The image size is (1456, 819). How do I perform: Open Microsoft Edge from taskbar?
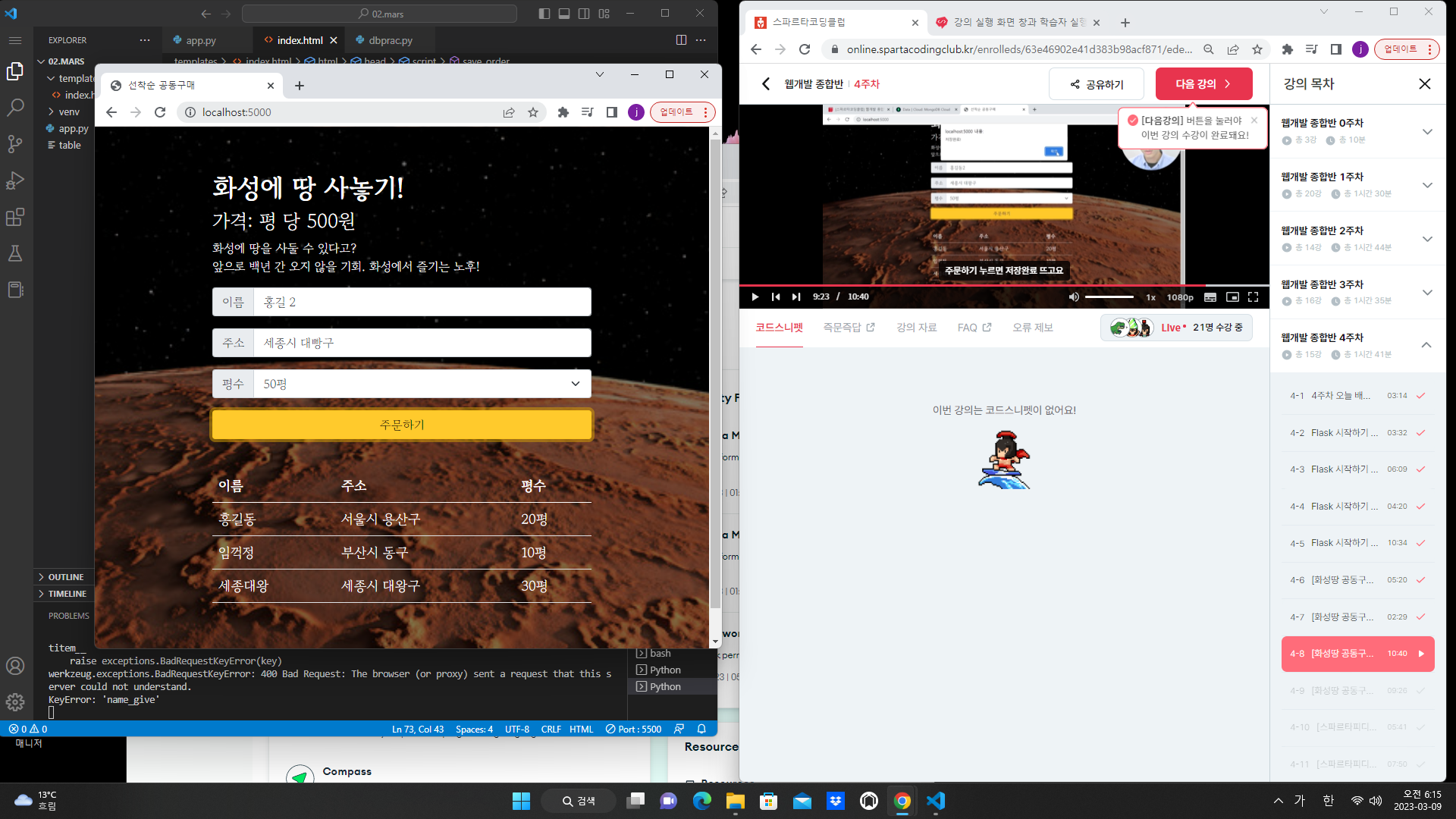coord(701,801)
